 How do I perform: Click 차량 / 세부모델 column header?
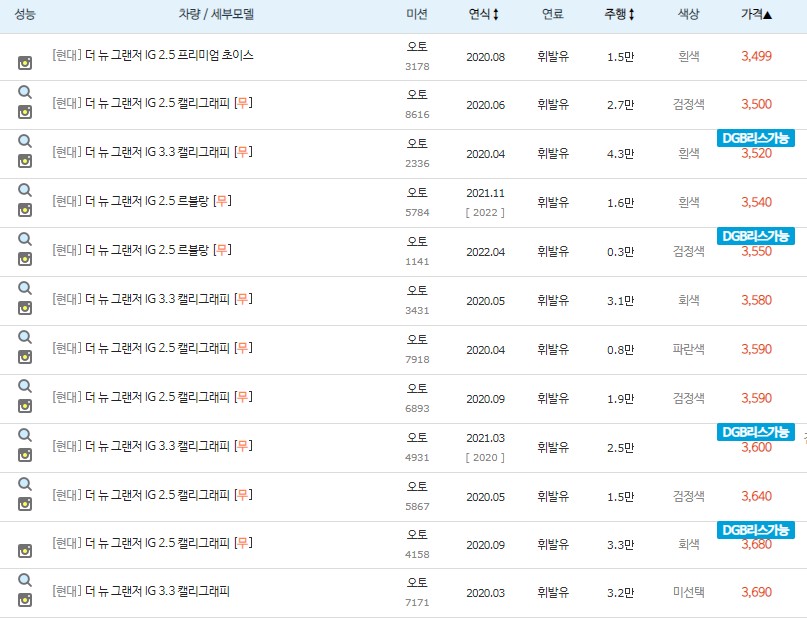coord(216,14)
